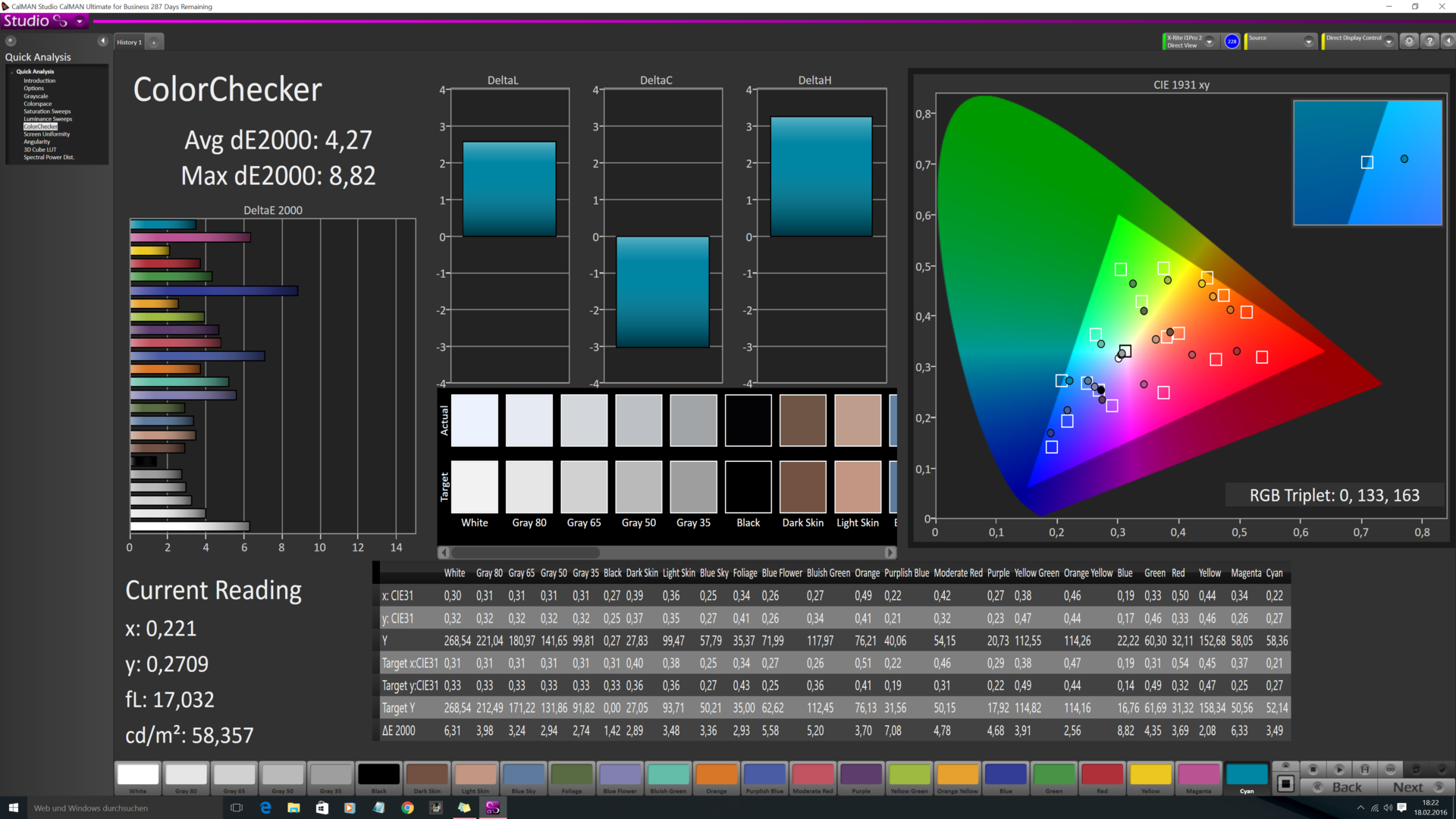
Task: Select the Magenta color swatch
Action: pos(1198,776)
